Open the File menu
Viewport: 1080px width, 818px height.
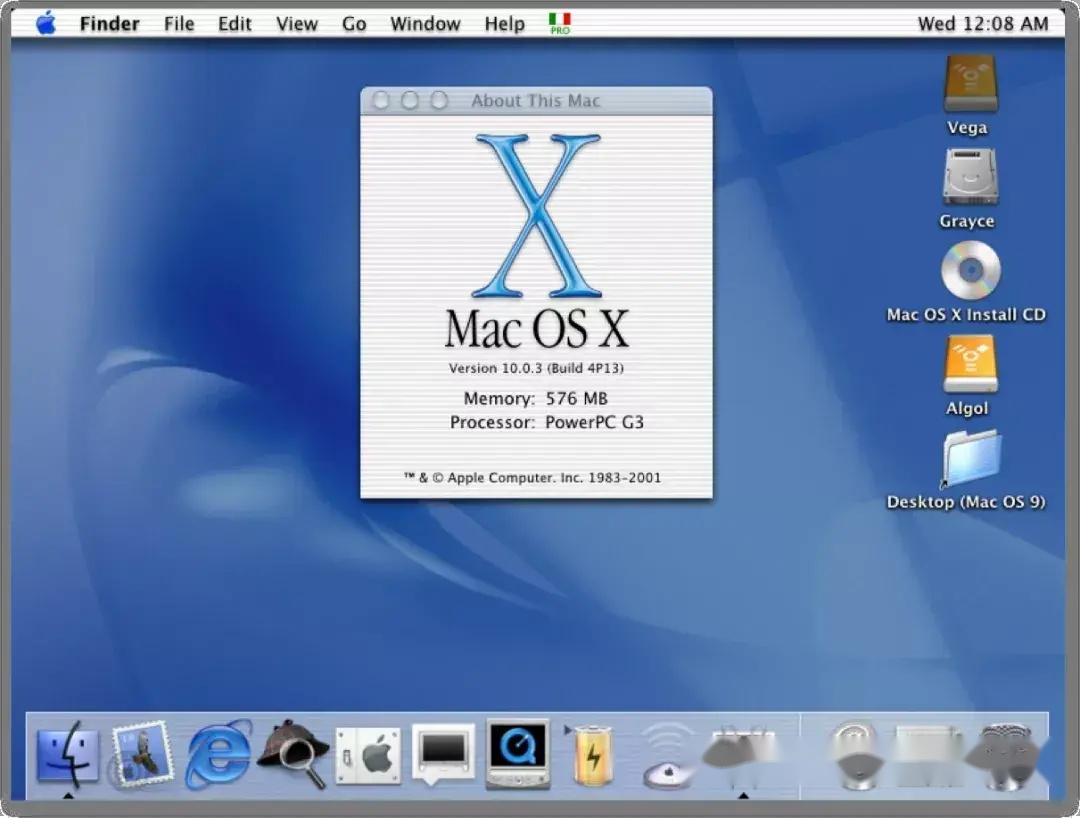(x=179, y=23)
